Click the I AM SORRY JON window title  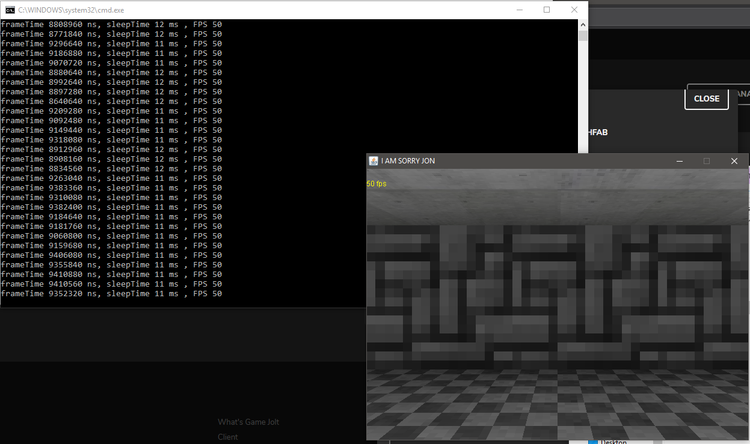[x=408, y=161]
